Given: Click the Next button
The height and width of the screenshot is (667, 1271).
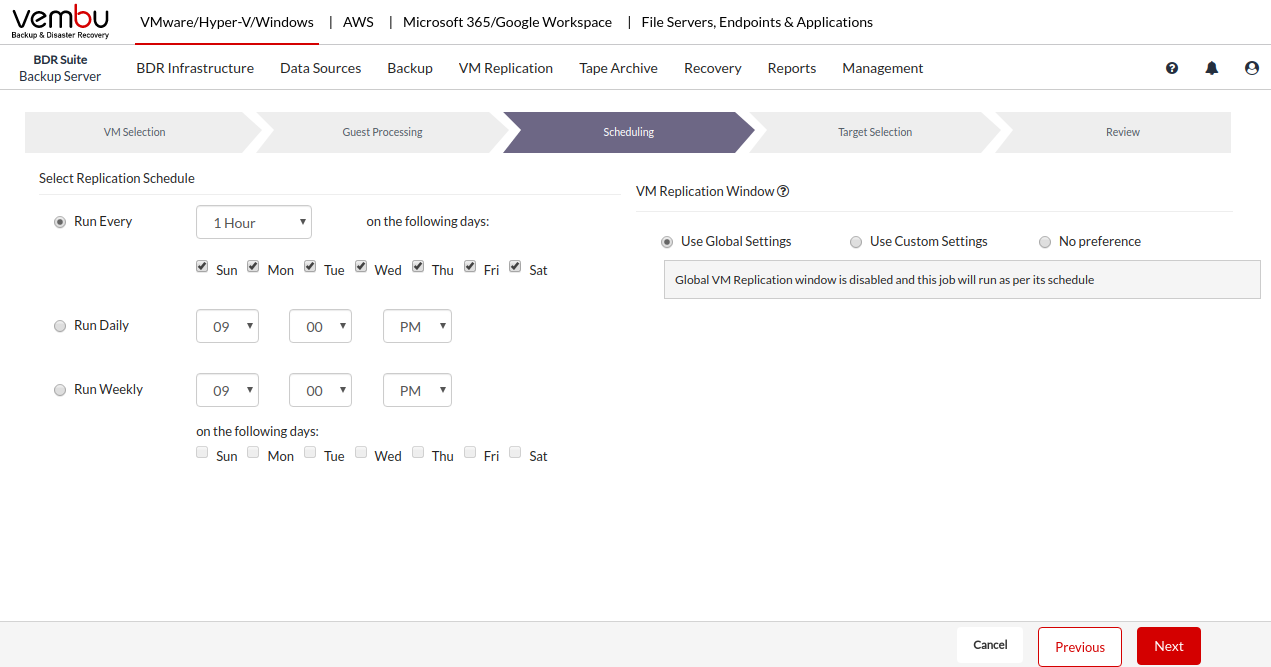Looking at the screenshot, I should [x=1168, y=646].
